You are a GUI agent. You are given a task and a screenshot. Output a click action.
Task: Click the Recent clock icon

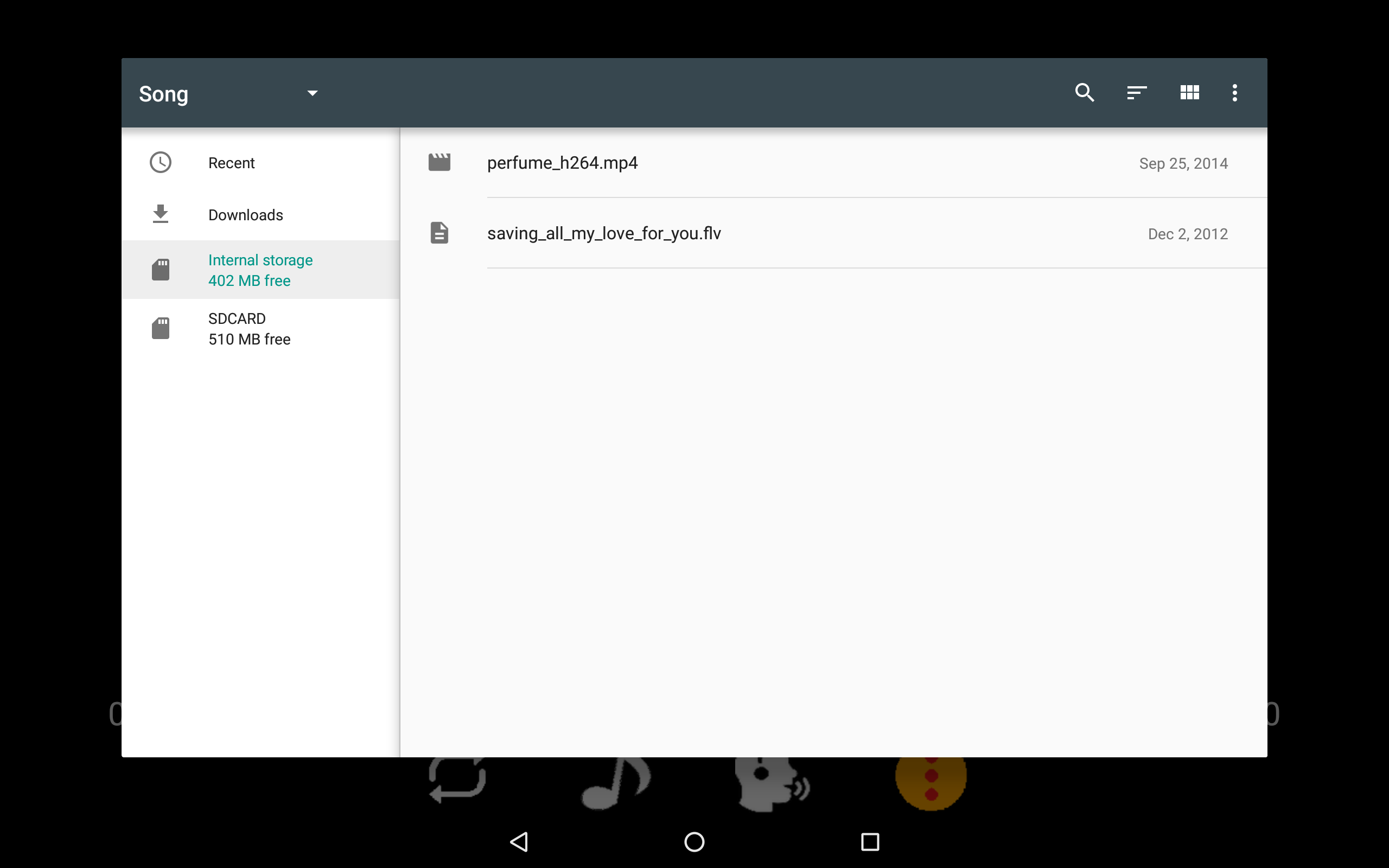(x=161, y=162)
